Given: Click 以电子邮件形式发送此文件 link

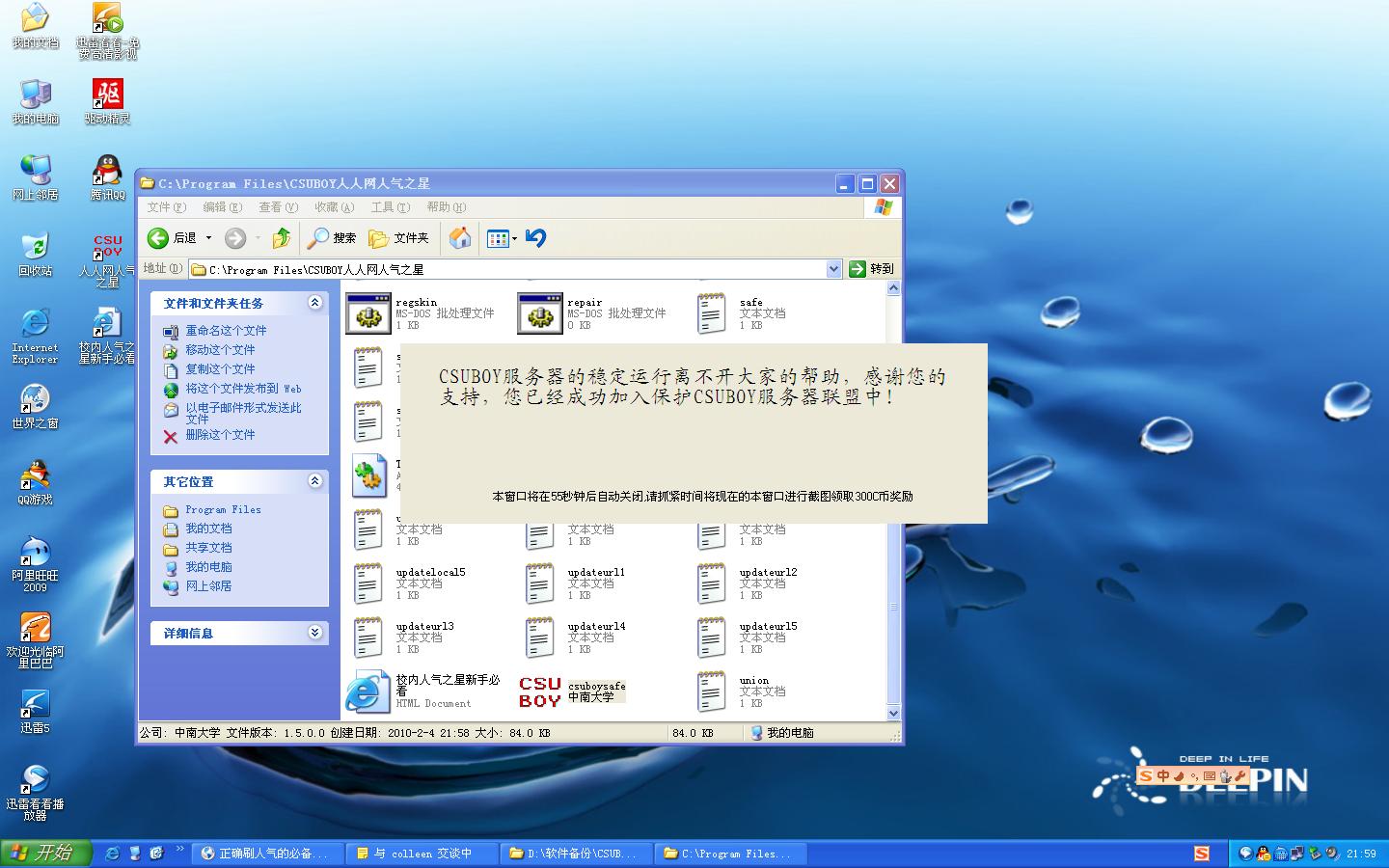Looking at the screenshot, I should (243, 413).
